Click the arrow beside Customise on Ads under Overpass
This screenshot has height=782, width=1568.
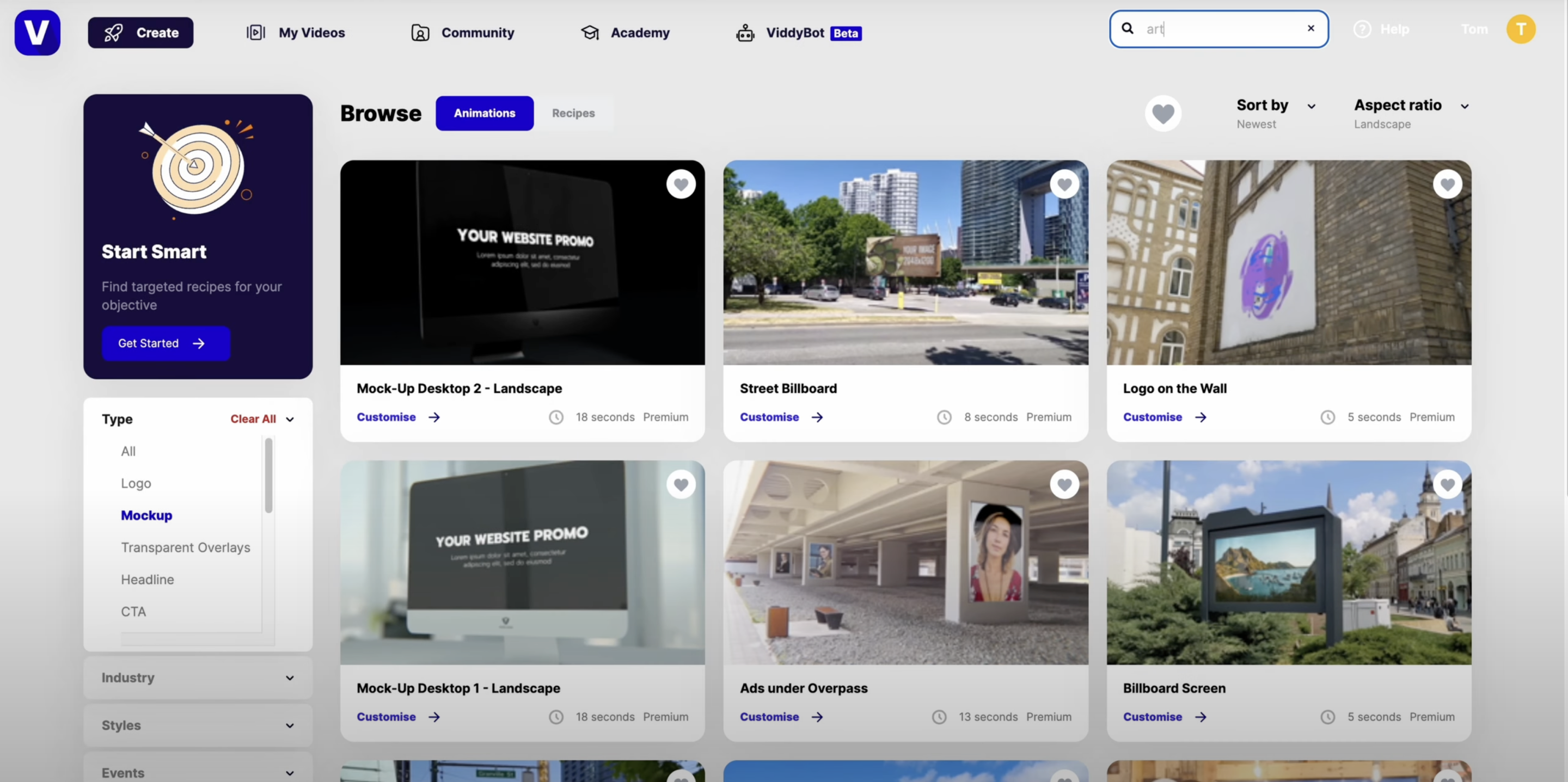pyautogui.click(x=817, y=717)
